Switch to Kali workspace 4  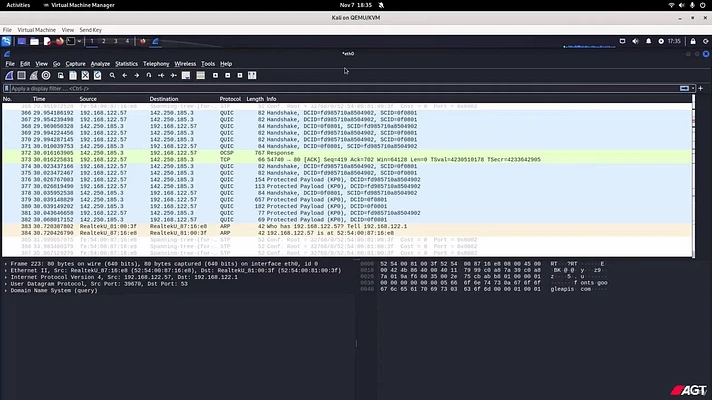(x=127, y=41)
